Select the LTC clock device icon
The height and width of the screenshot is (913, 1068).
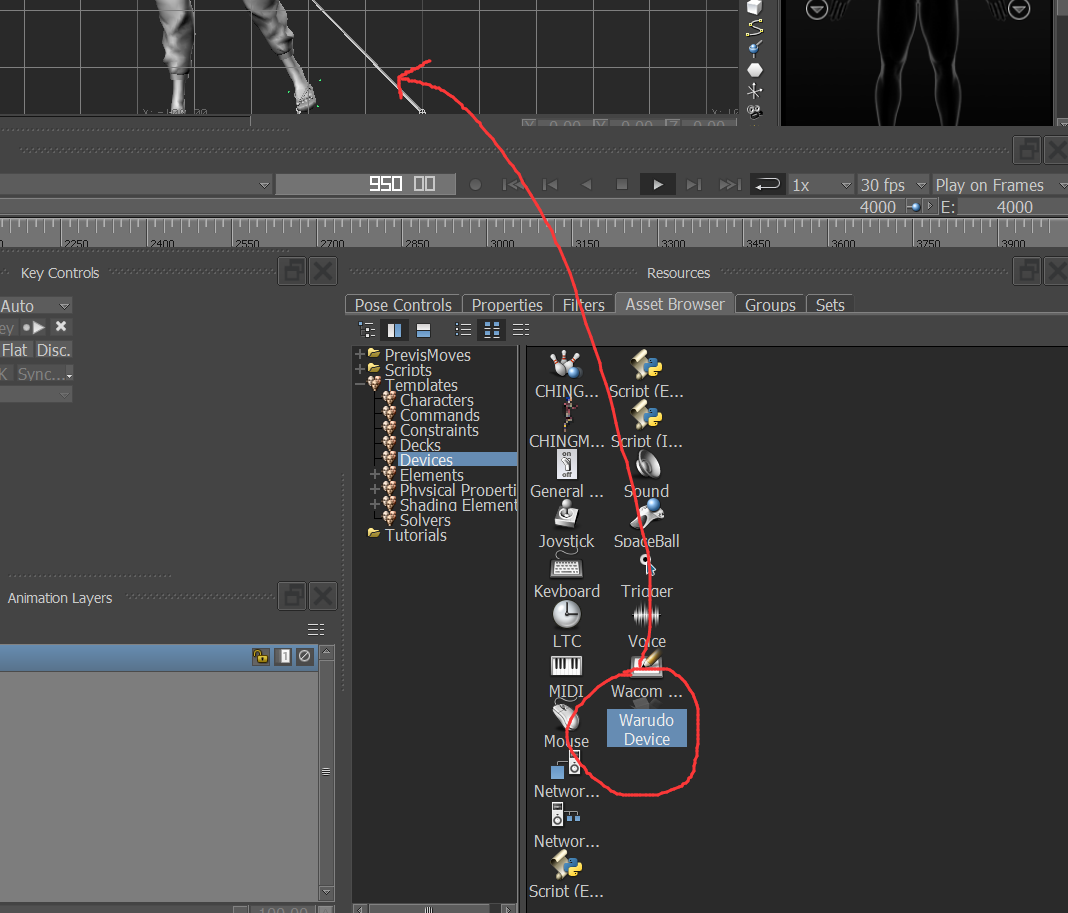pyautogui.click(x=566, y=616)
